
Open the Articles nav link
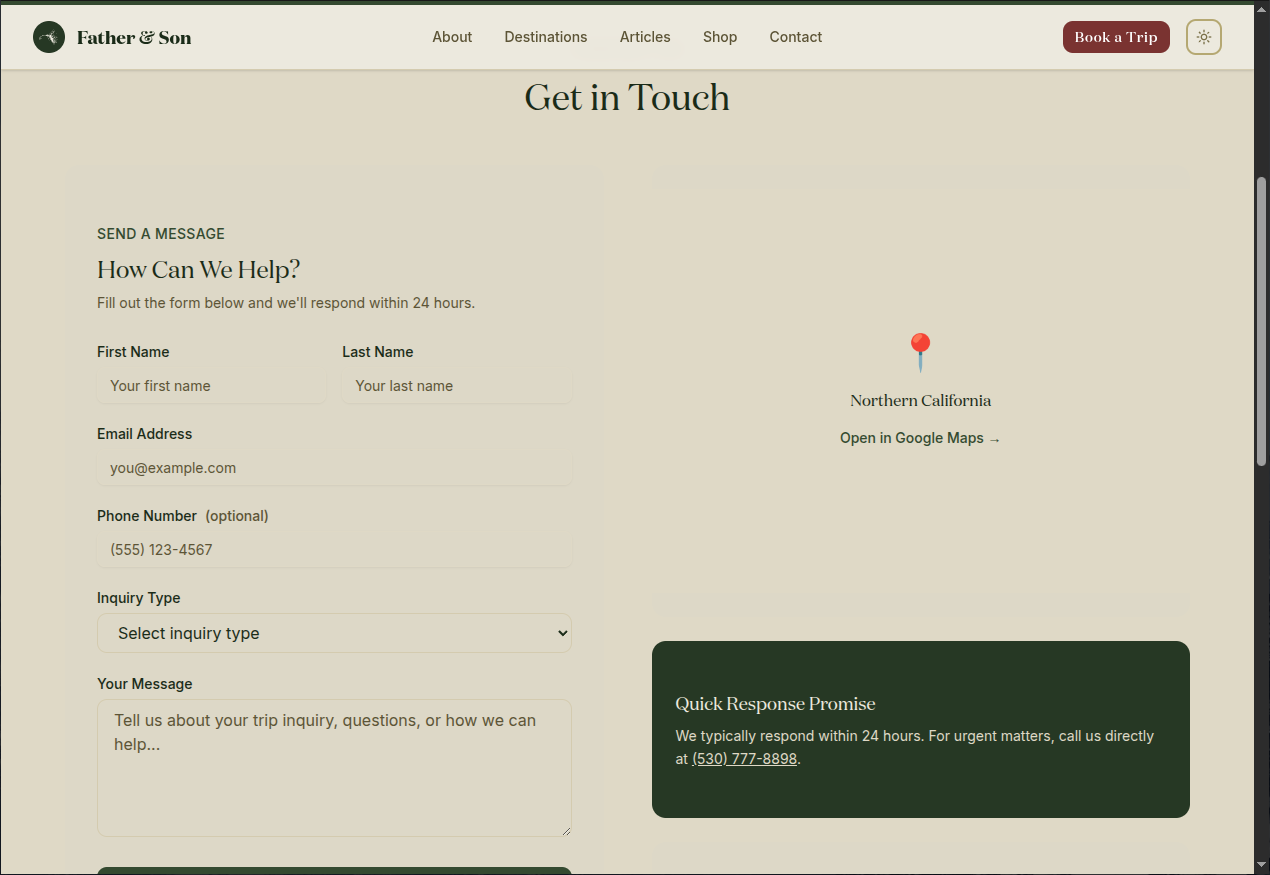coord(645,37)
